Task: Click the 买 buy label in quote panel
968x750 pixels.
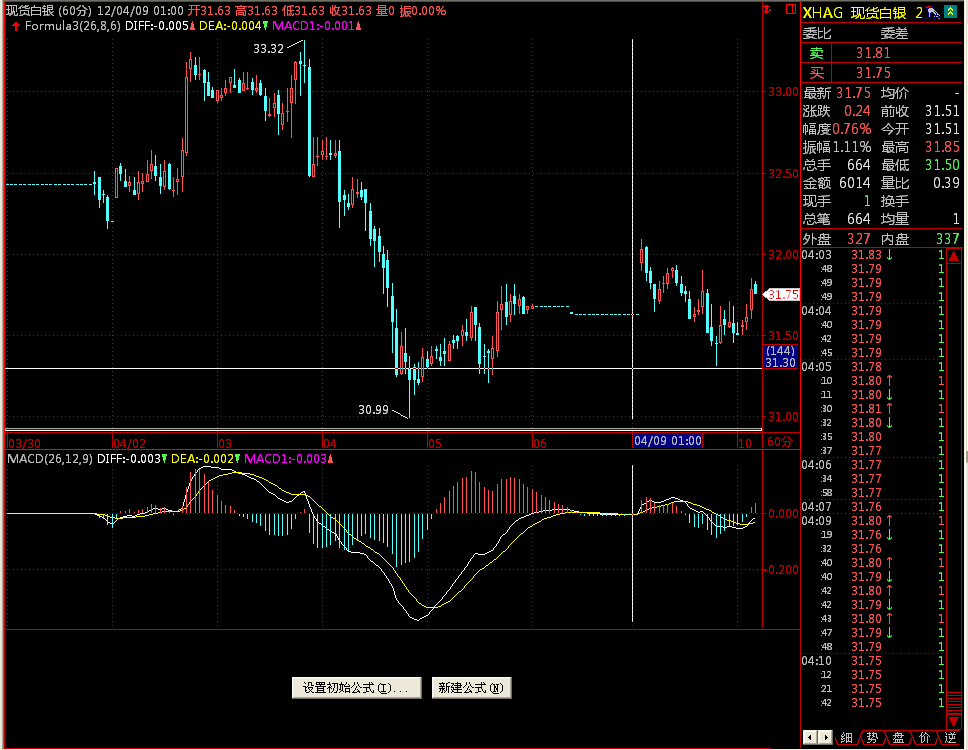Action: [x=817, y=73]
